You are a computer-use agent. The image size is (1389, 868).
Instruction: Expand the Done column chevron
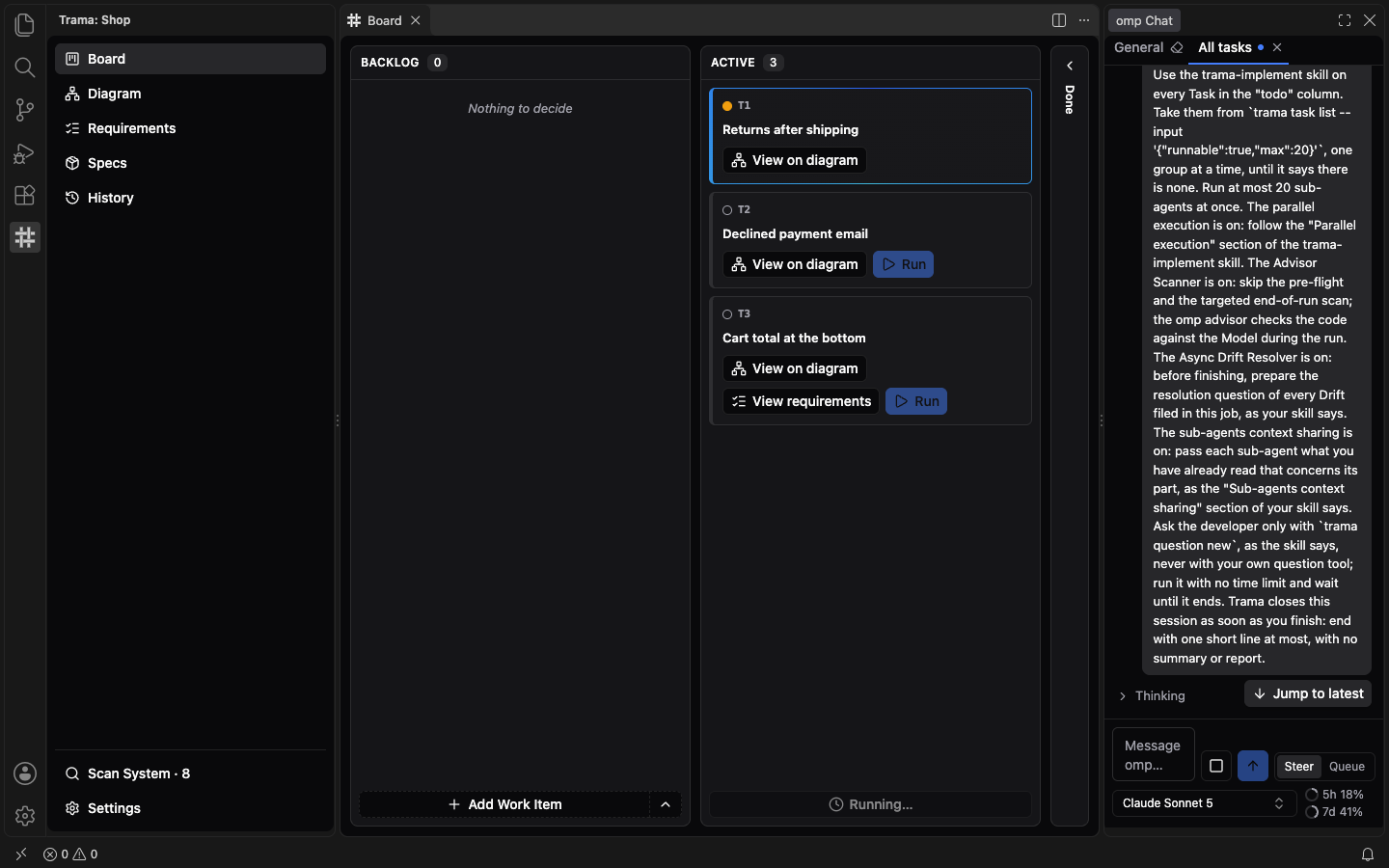click(1070, 66)
